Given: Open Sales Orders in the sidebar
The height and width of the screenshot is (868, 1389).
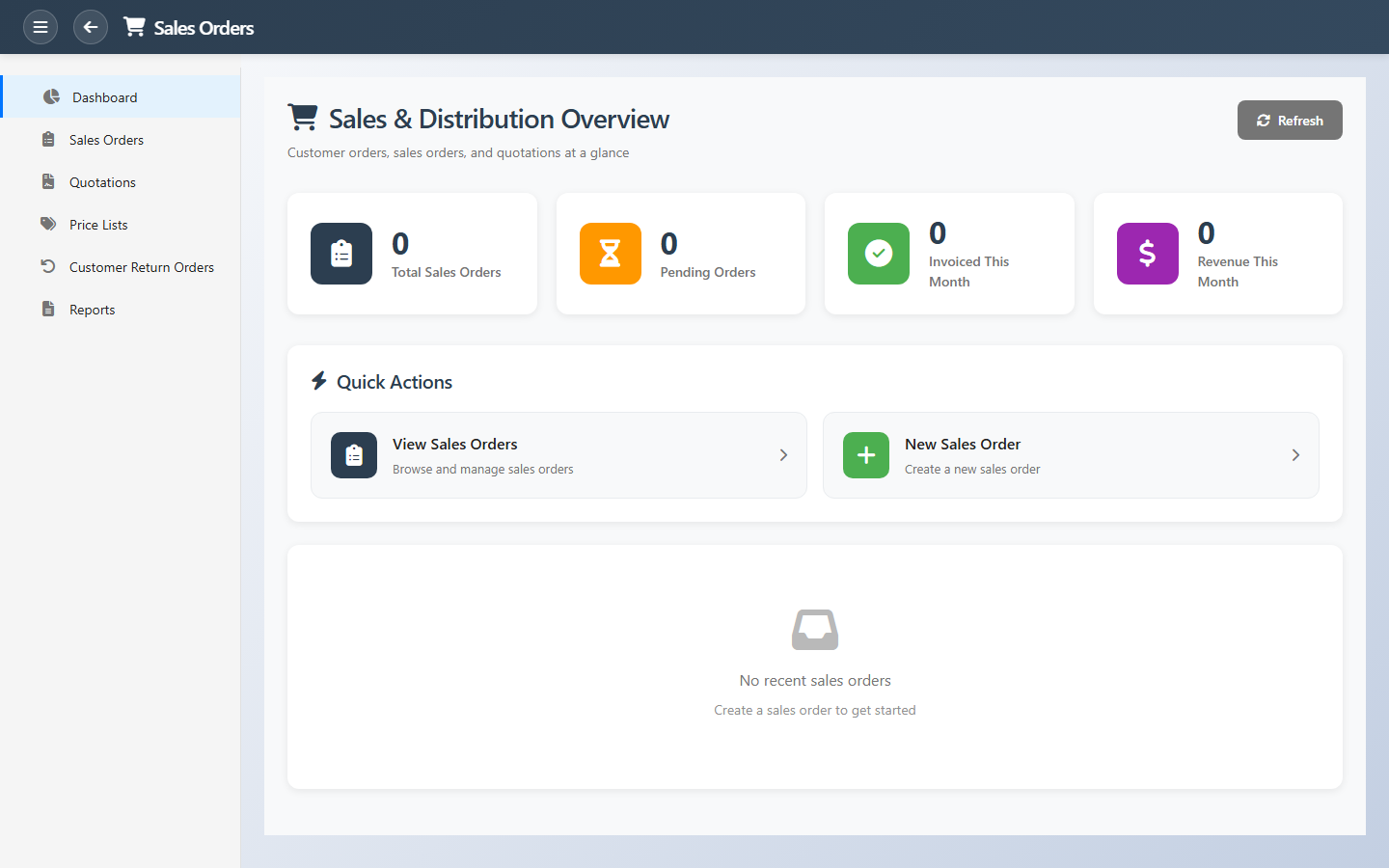Looking at the screenshot, I should 106,140.
